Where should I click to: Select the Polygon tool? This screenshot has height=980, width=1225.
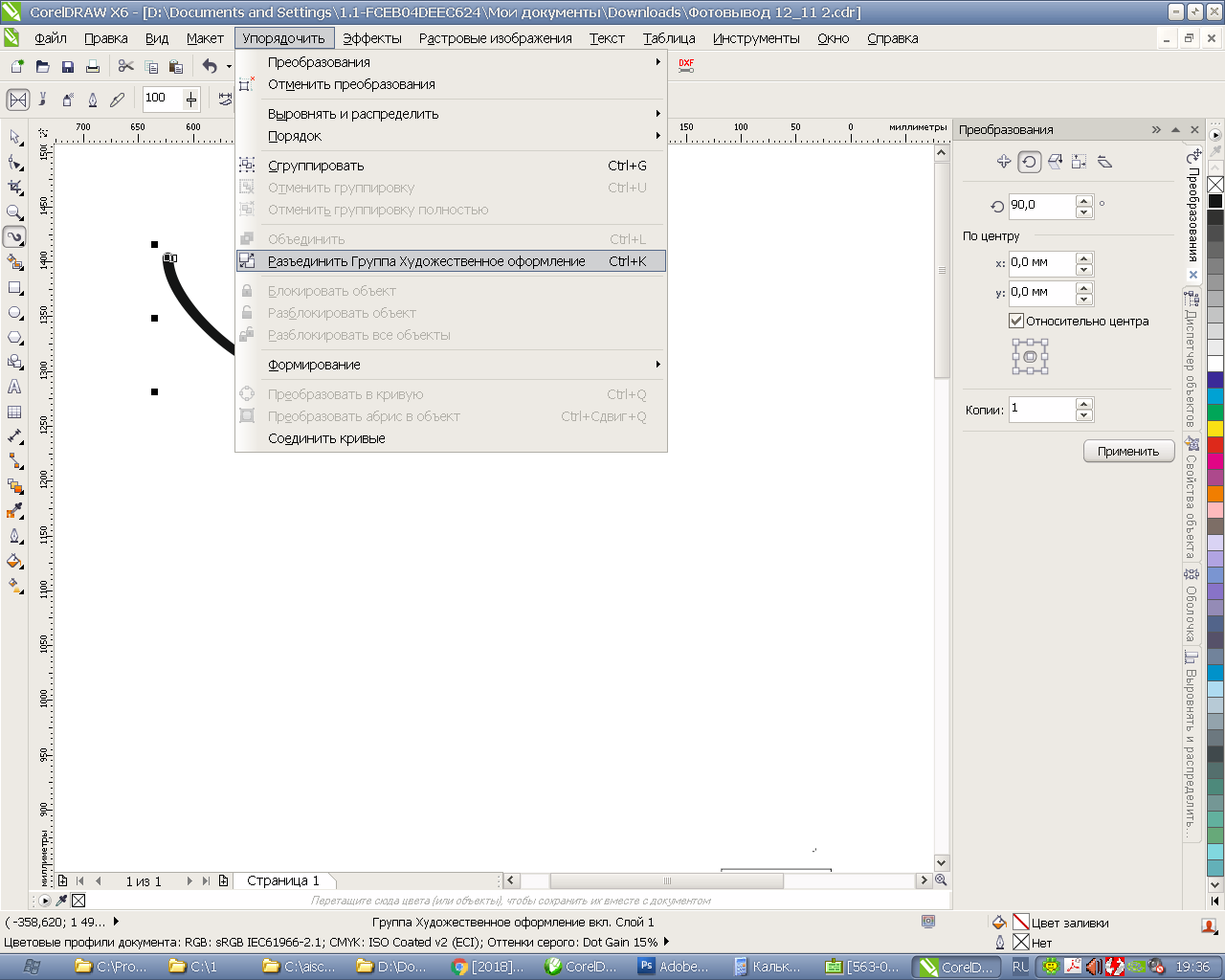click(x=14, y=337)
